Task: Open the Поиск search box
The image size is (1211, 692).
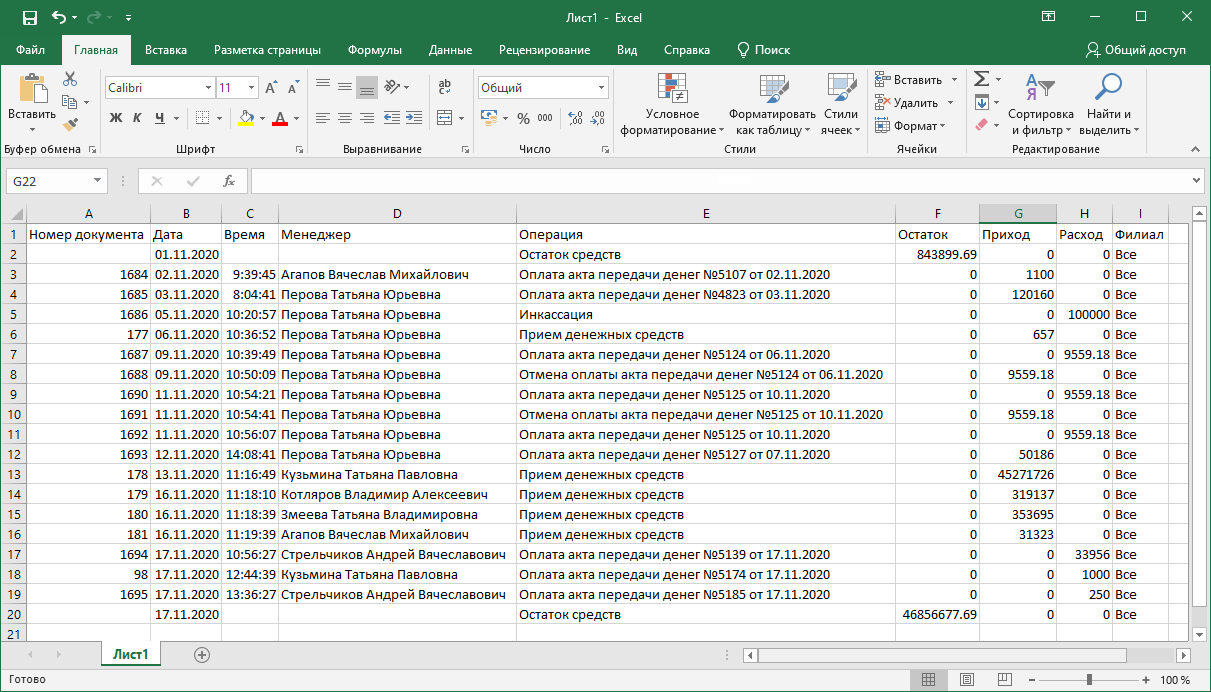Action: tap(763, 50)
